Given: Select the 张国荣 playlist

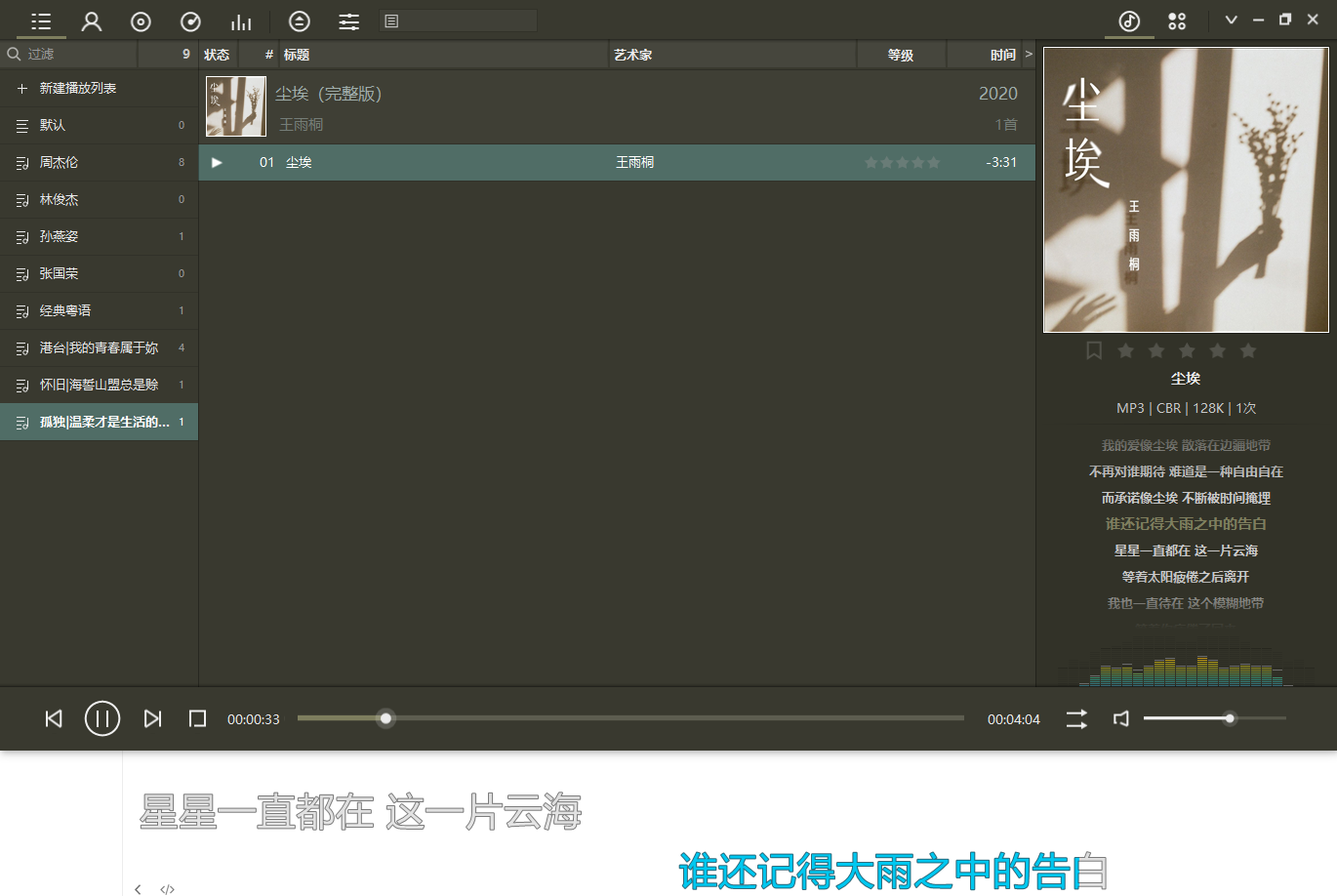Looking at the screenshot, I should point(99,273).
